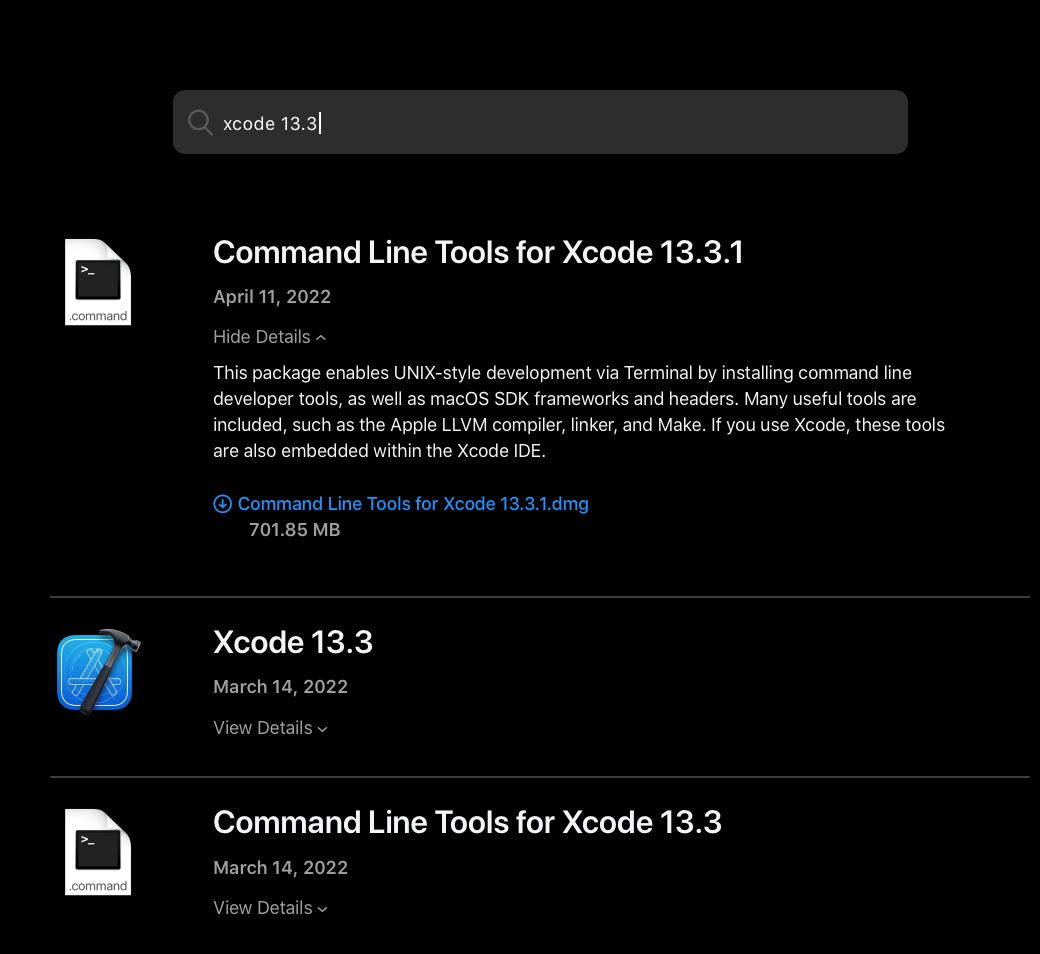Click the Command Line Tools for Xcode 13.3 title
The image size is (1040, 954).
tap(468, 823)
